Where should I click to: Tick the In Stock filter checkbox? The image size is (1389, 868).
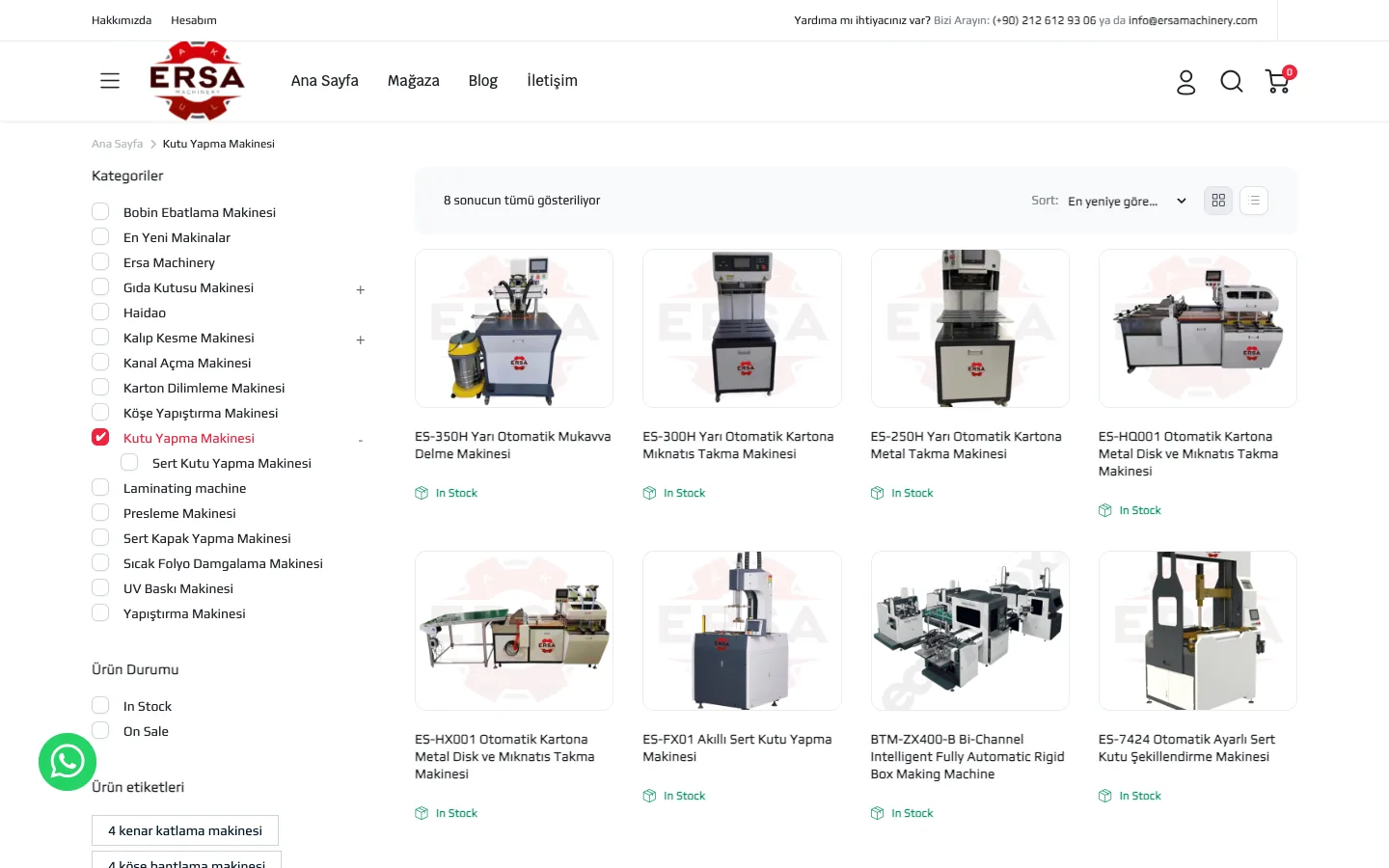point(100,706)
